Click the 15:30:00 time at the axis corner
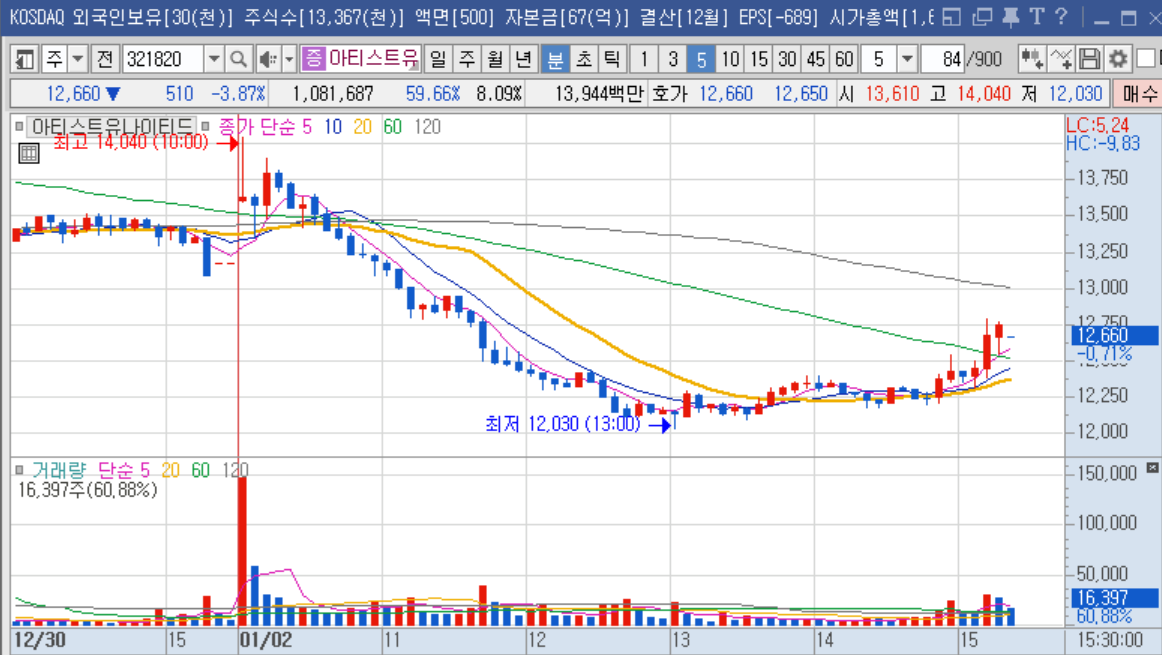The image size is (1162, 655). tap(1109, 640)
